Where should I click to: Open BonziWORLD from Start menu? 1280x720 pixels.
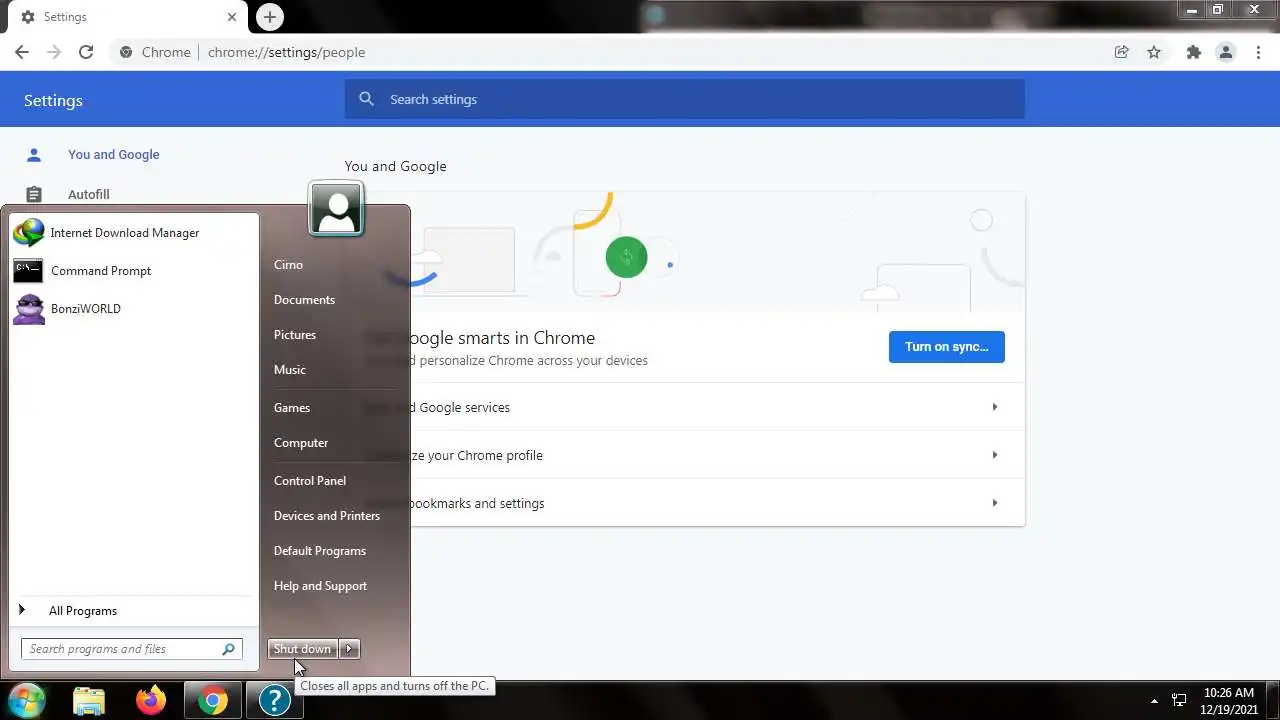tap(132, 309)
